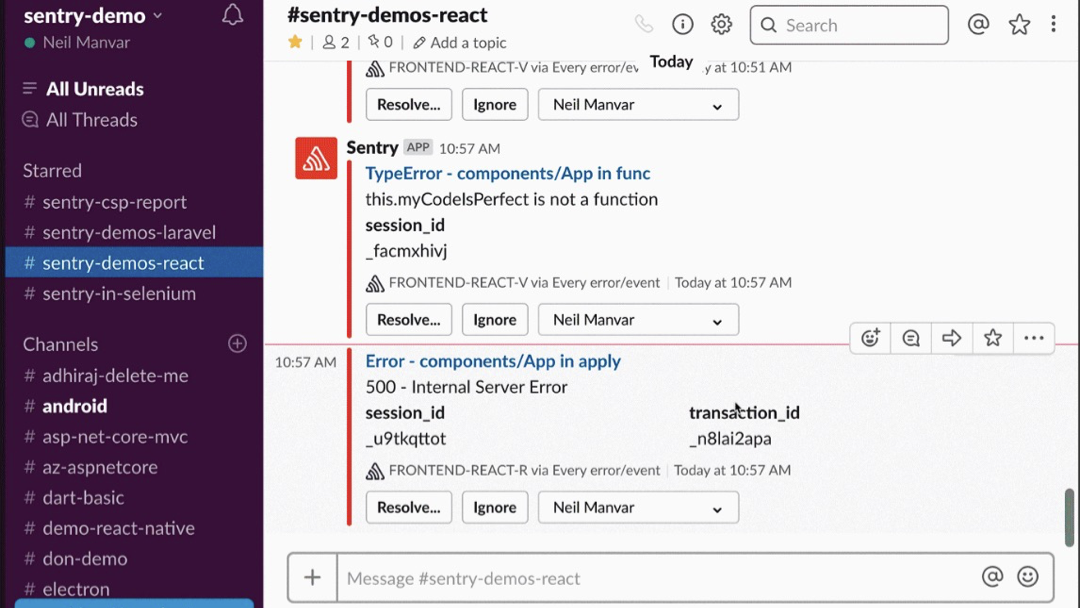Switch to sentry-csp-report channel

[x=134, y=202]
